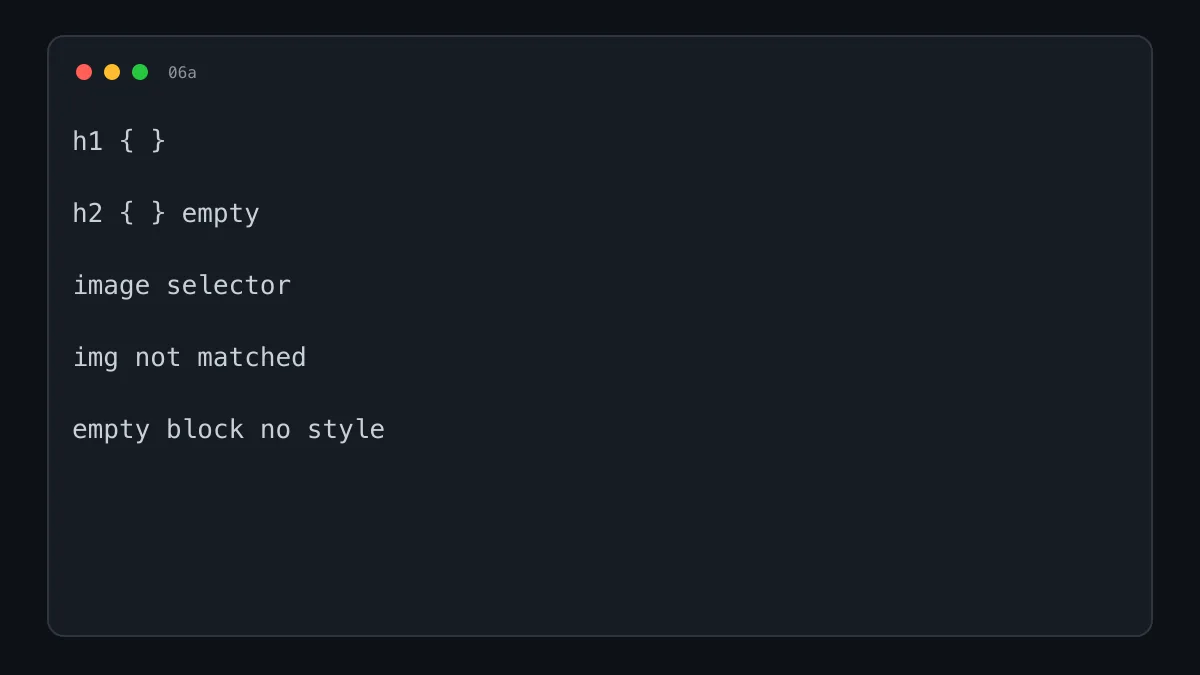Click the word no before style
Image resolution: width=1200 pixels, height=675 pixels.
coord(276,431)
